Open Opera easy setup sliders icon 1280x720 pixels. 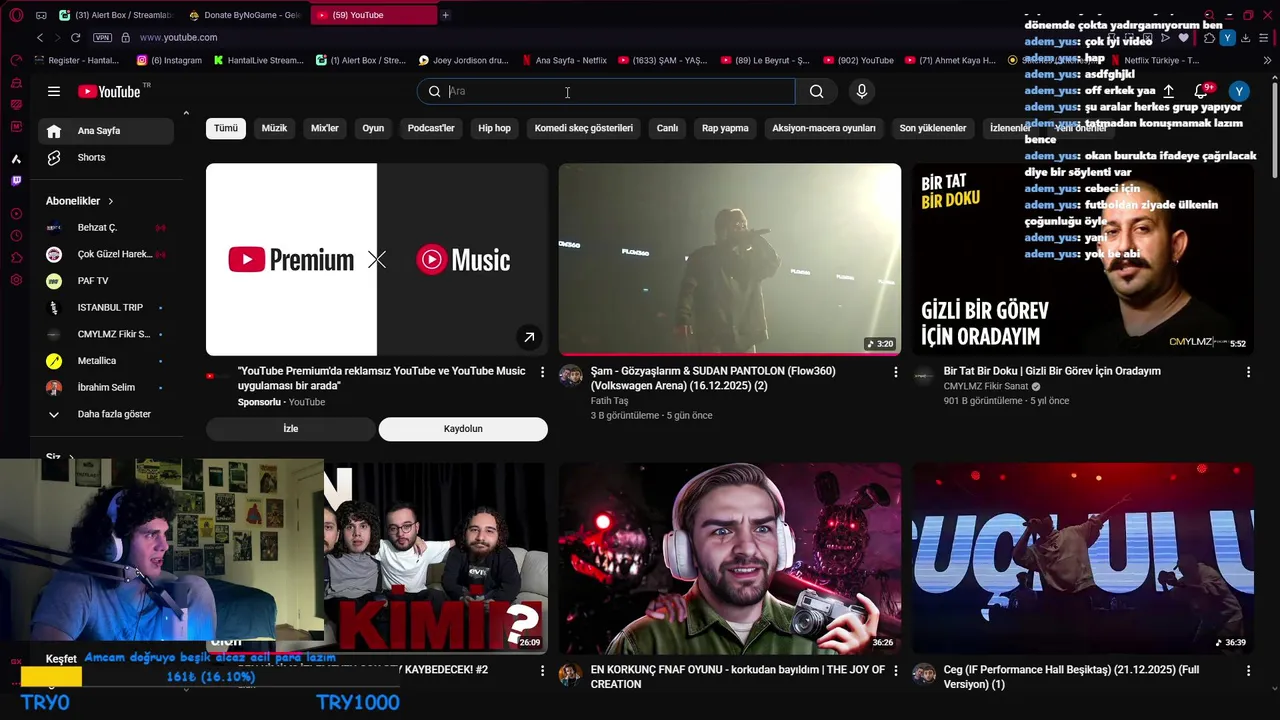1264,38
